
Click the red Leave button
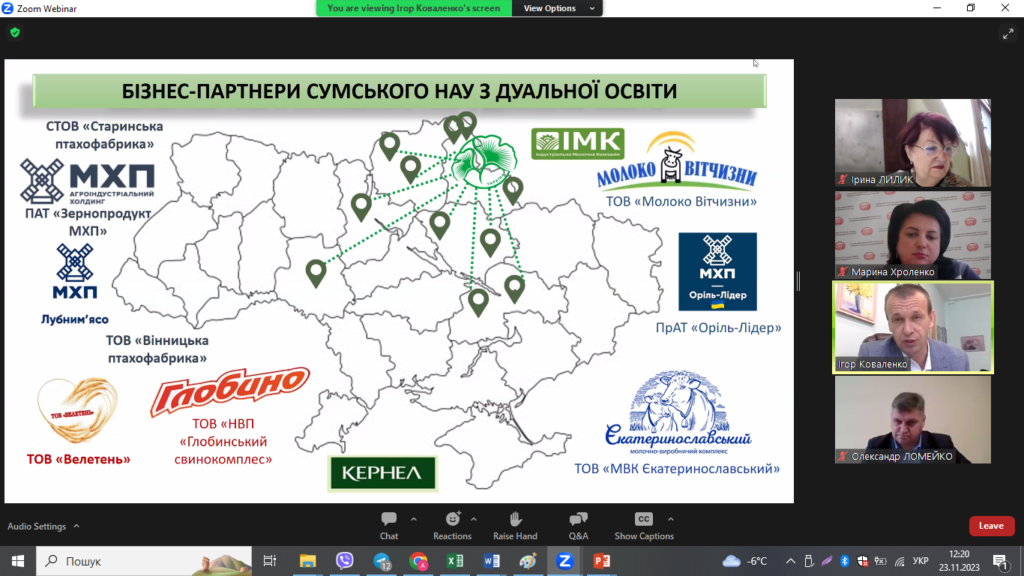[x=991, y=526]
